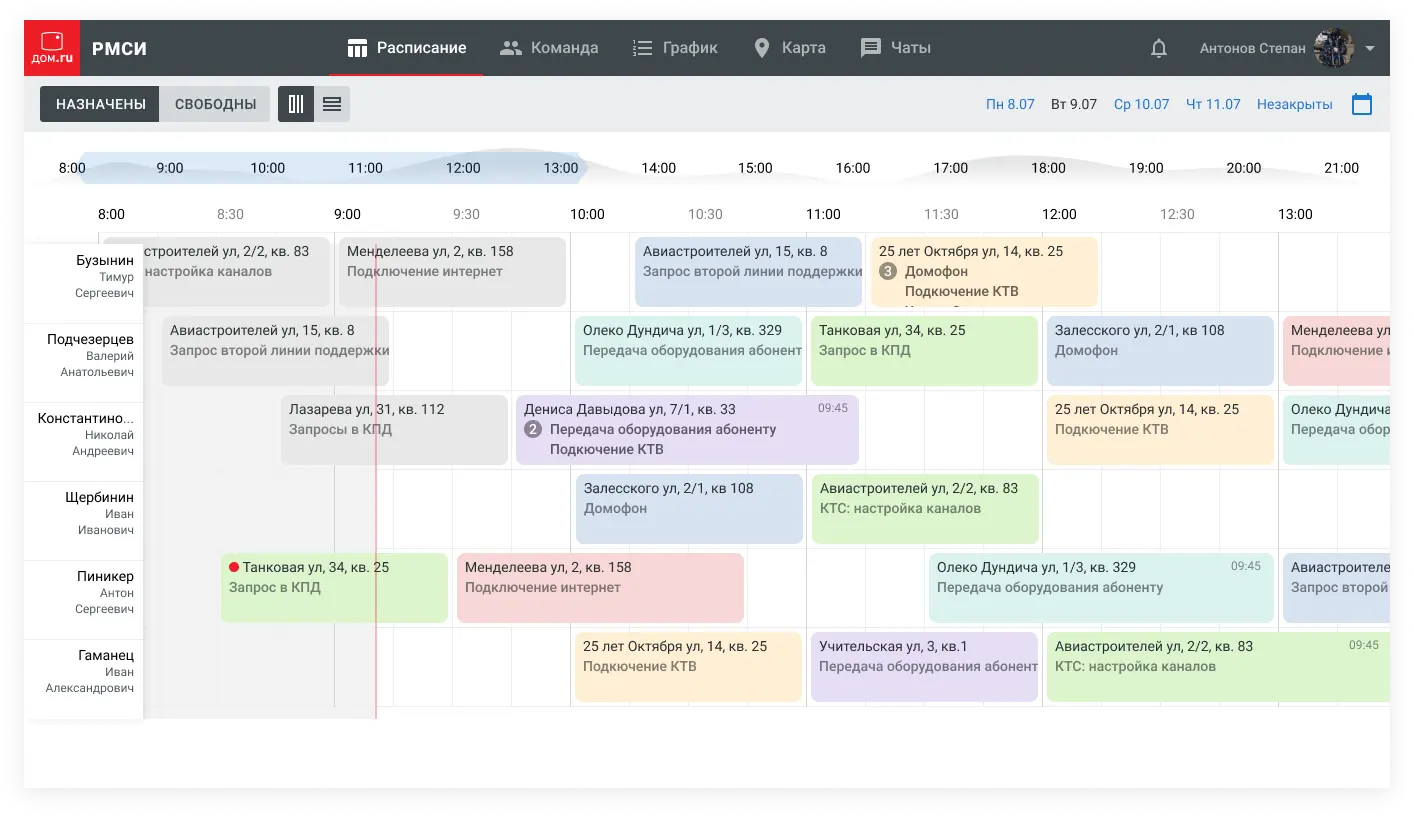Open Щербинин's Авиастроителей ул, 2/2 task
This screenshot has height=816, width=1414.
tap(925, 509)
